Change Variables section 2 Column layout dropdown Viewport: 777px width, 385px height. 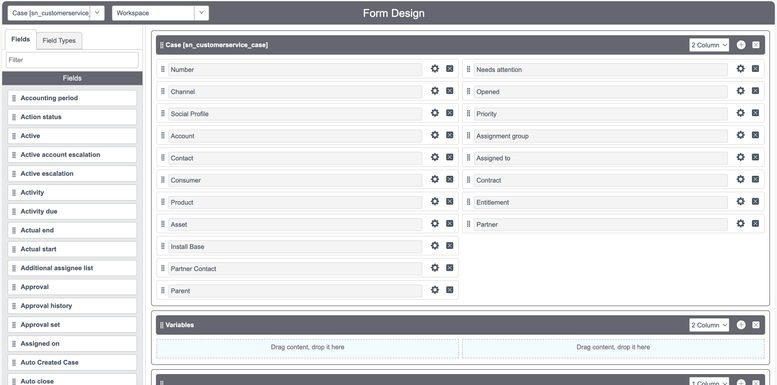tap(709, 325)
